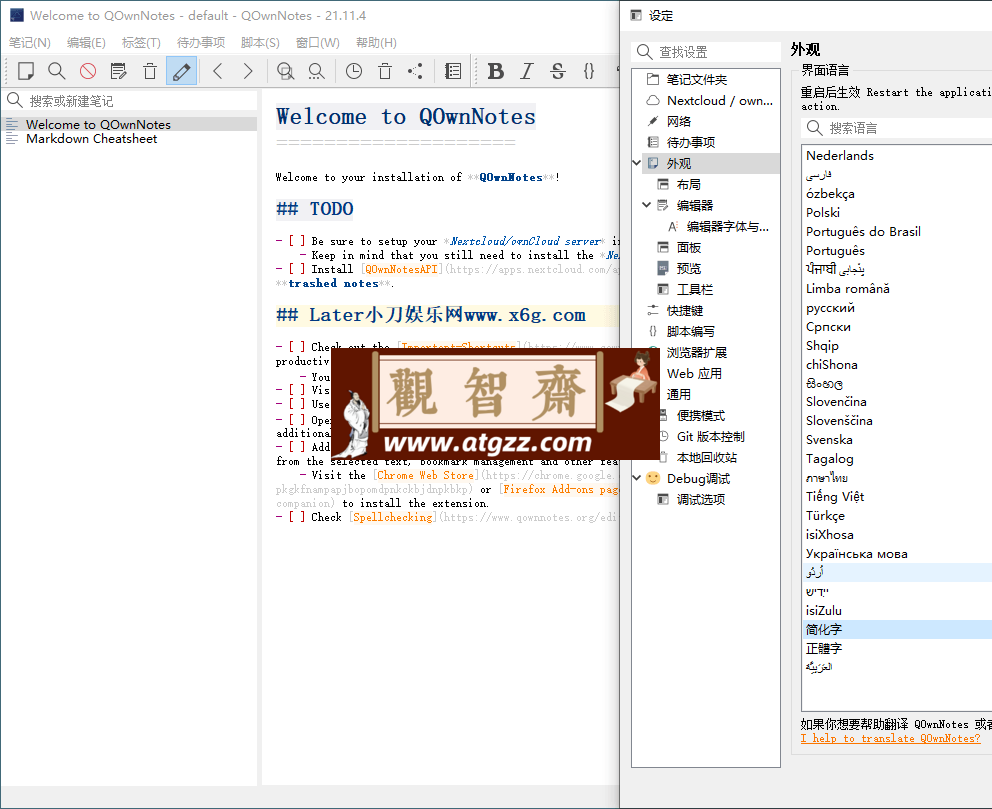Open the 帮助(H) menu
The image size is (992, 809).
point(376,42)
